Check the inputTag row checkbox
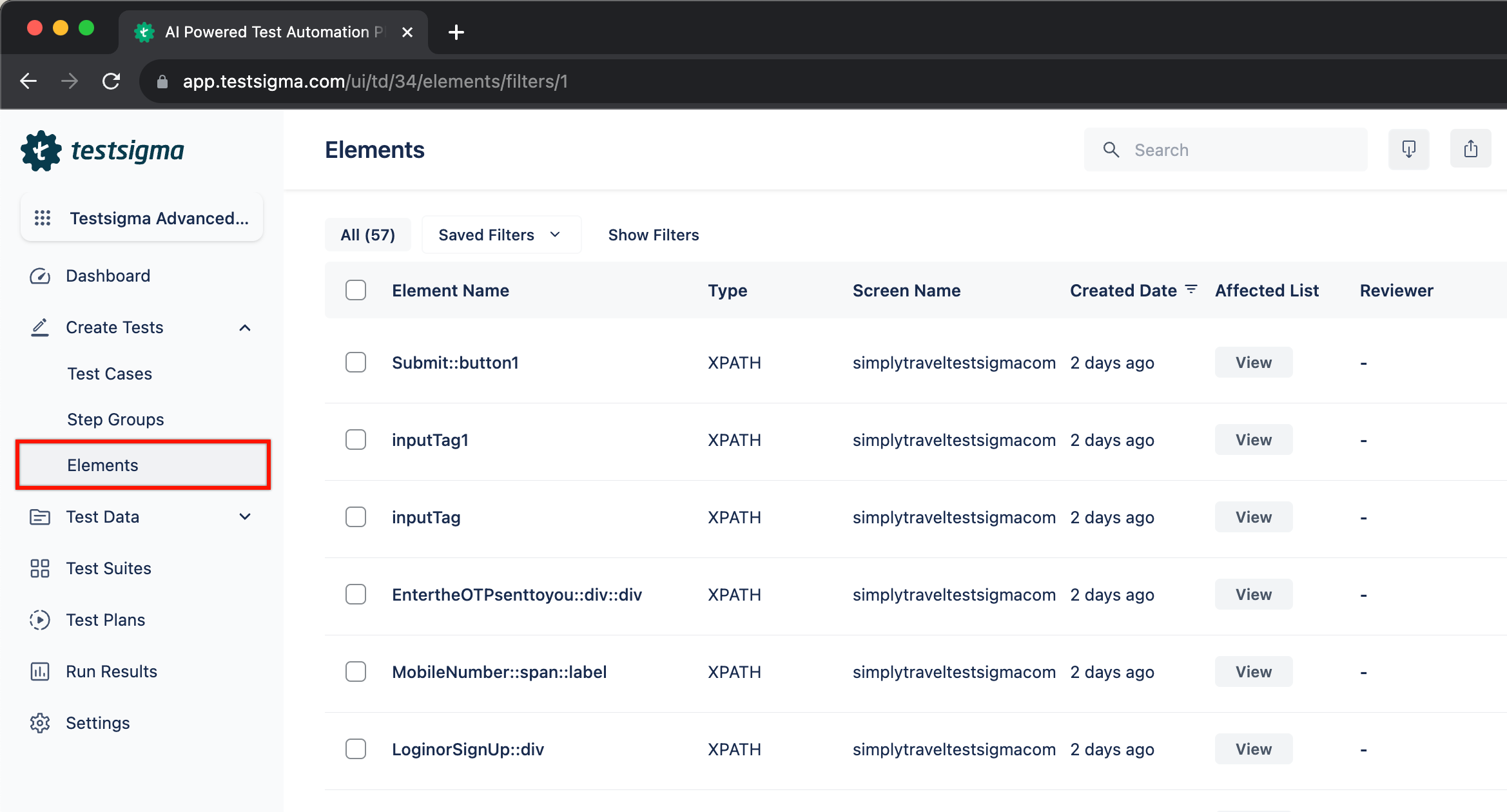Viewport: 1507px width, 812px height. click(356, 517)
